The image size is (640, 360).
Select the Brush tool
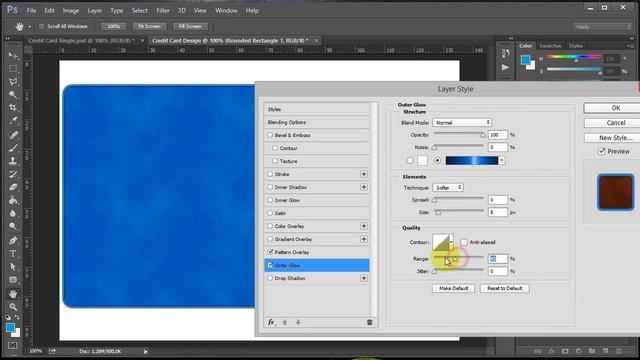13,147
